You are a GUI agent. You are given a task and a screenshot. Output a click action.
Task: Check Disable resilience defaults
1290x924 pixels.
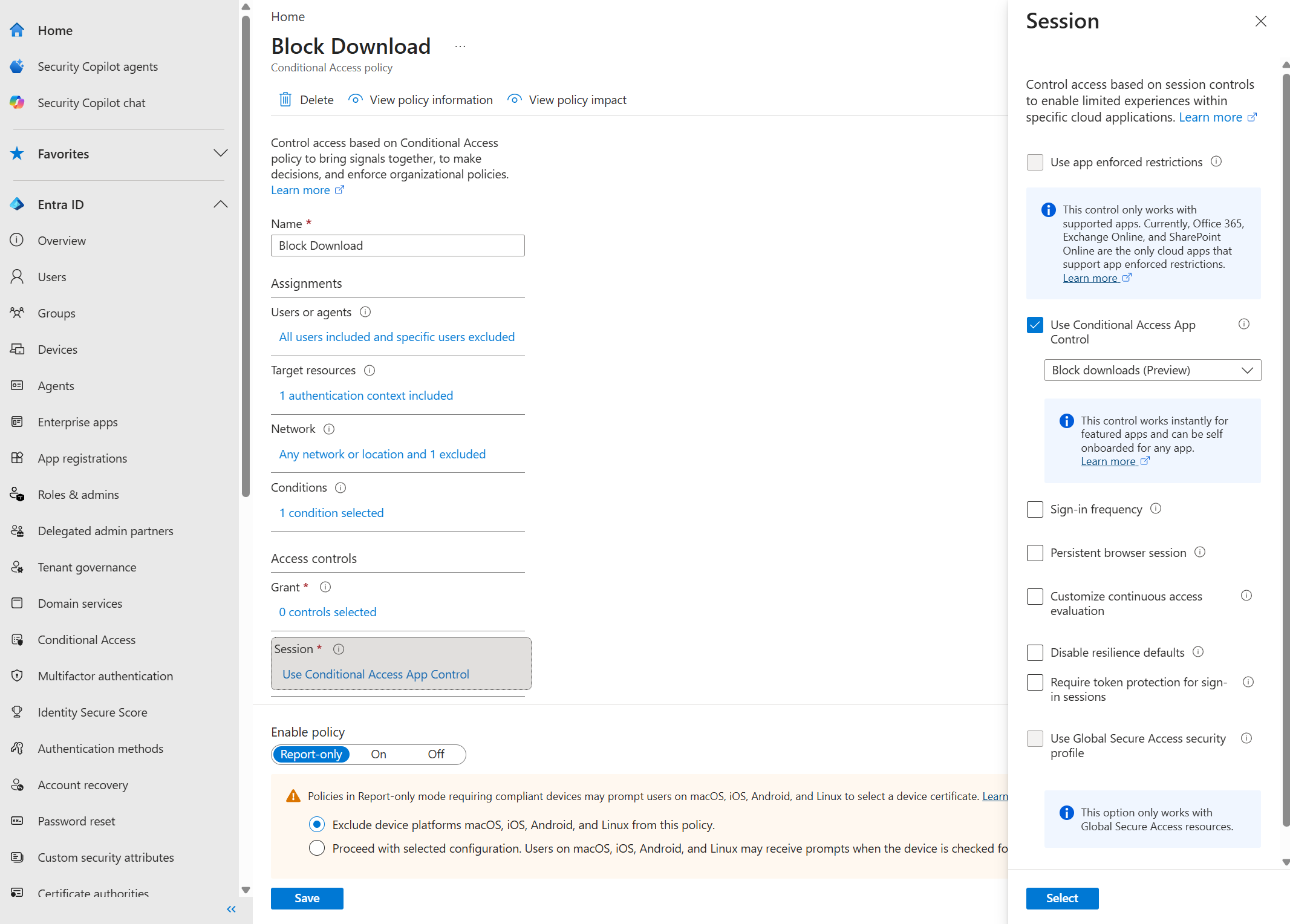pyautogui.click(x=1035, y=652)
